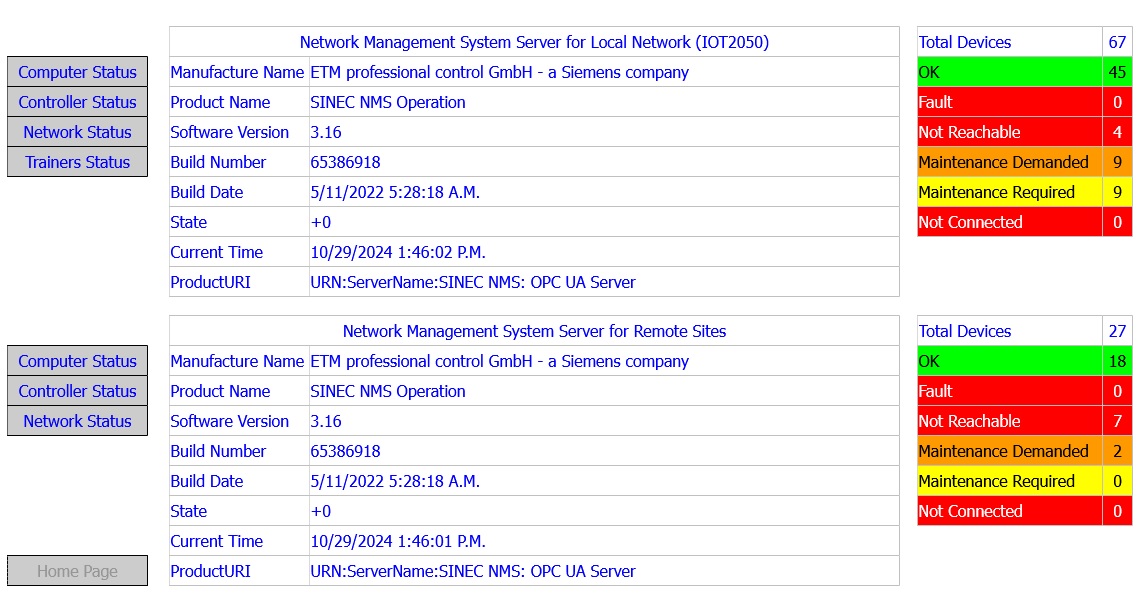The width and height of the screenshot is (1146, 595).
Task: Open Network Status for the Remote Sites server
Action: (77, 421)
